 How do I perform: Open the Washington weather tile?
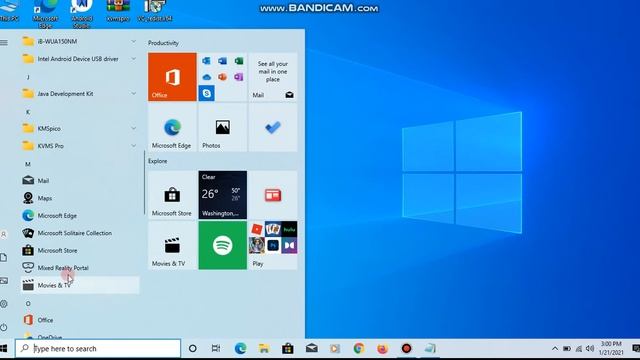pos(222,195)
